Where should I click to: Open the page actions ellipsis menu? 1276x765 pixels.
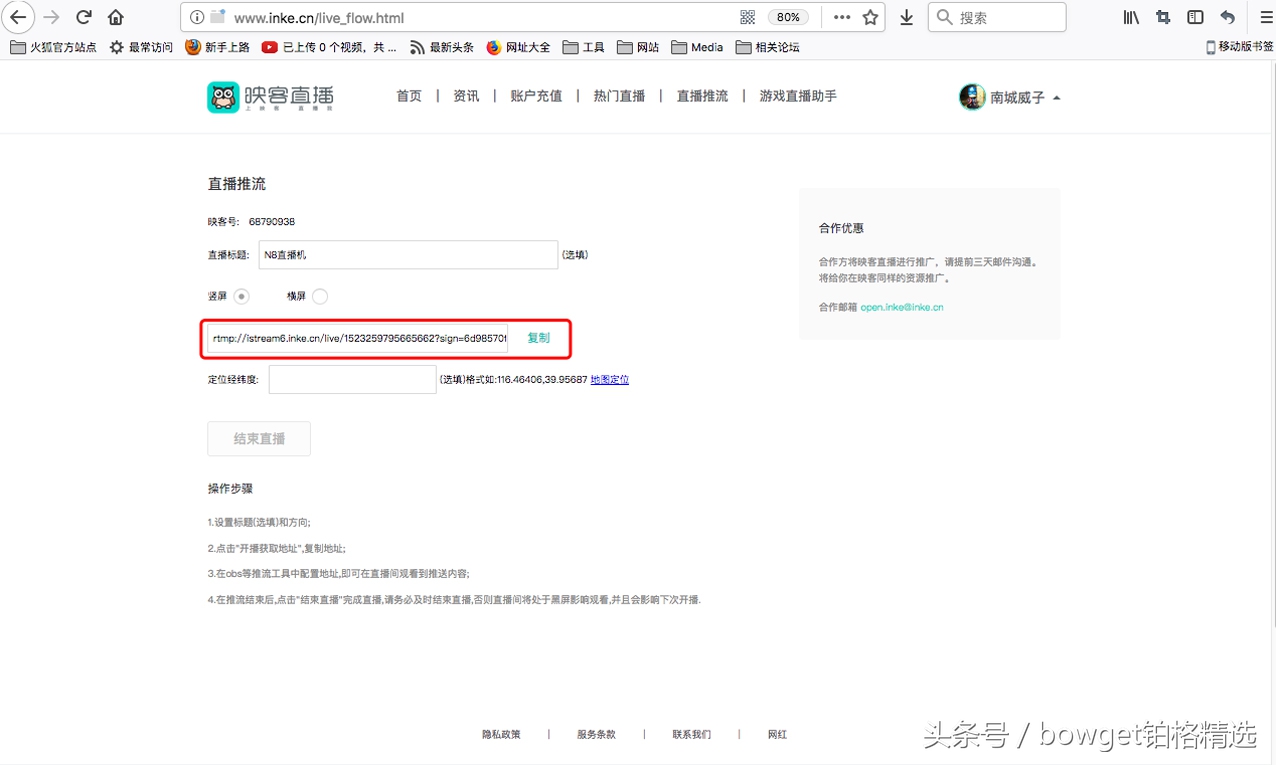point(841,16)
